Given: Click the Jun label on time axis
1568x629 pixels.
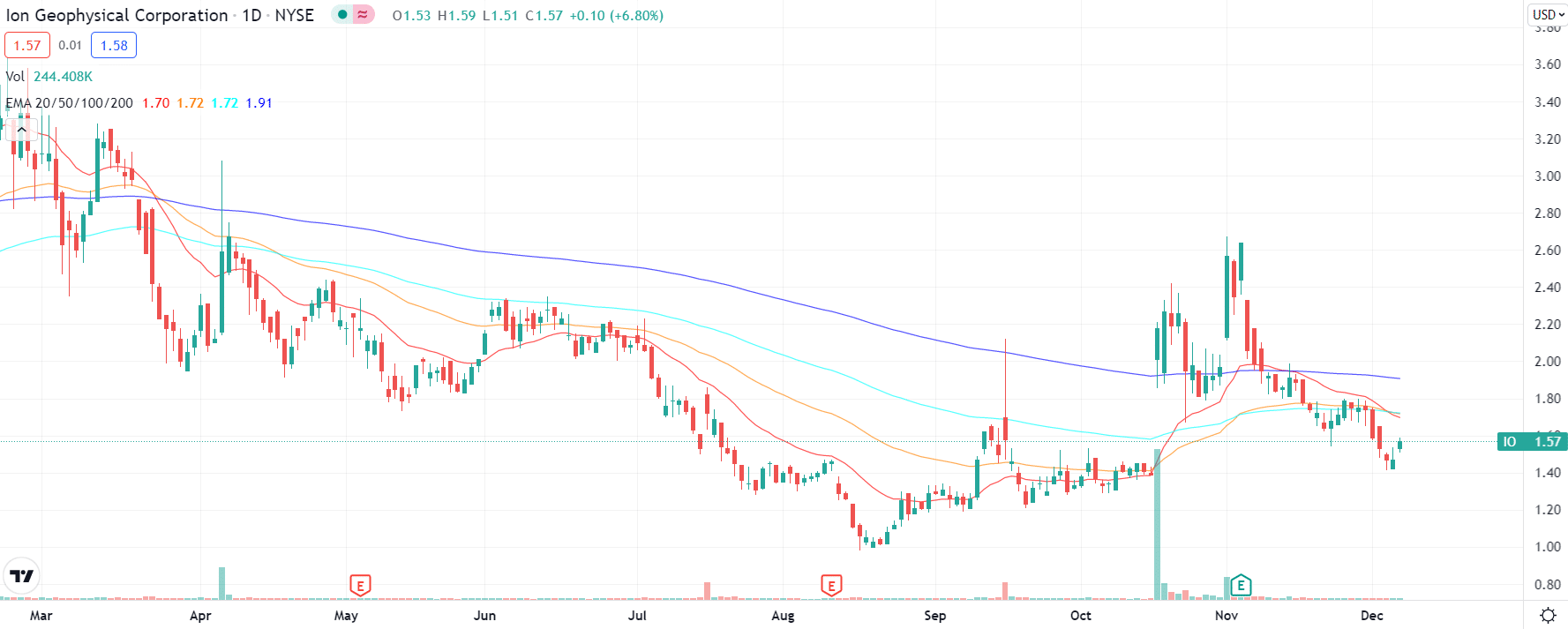Looking at the screenshot, I should 484,616.
